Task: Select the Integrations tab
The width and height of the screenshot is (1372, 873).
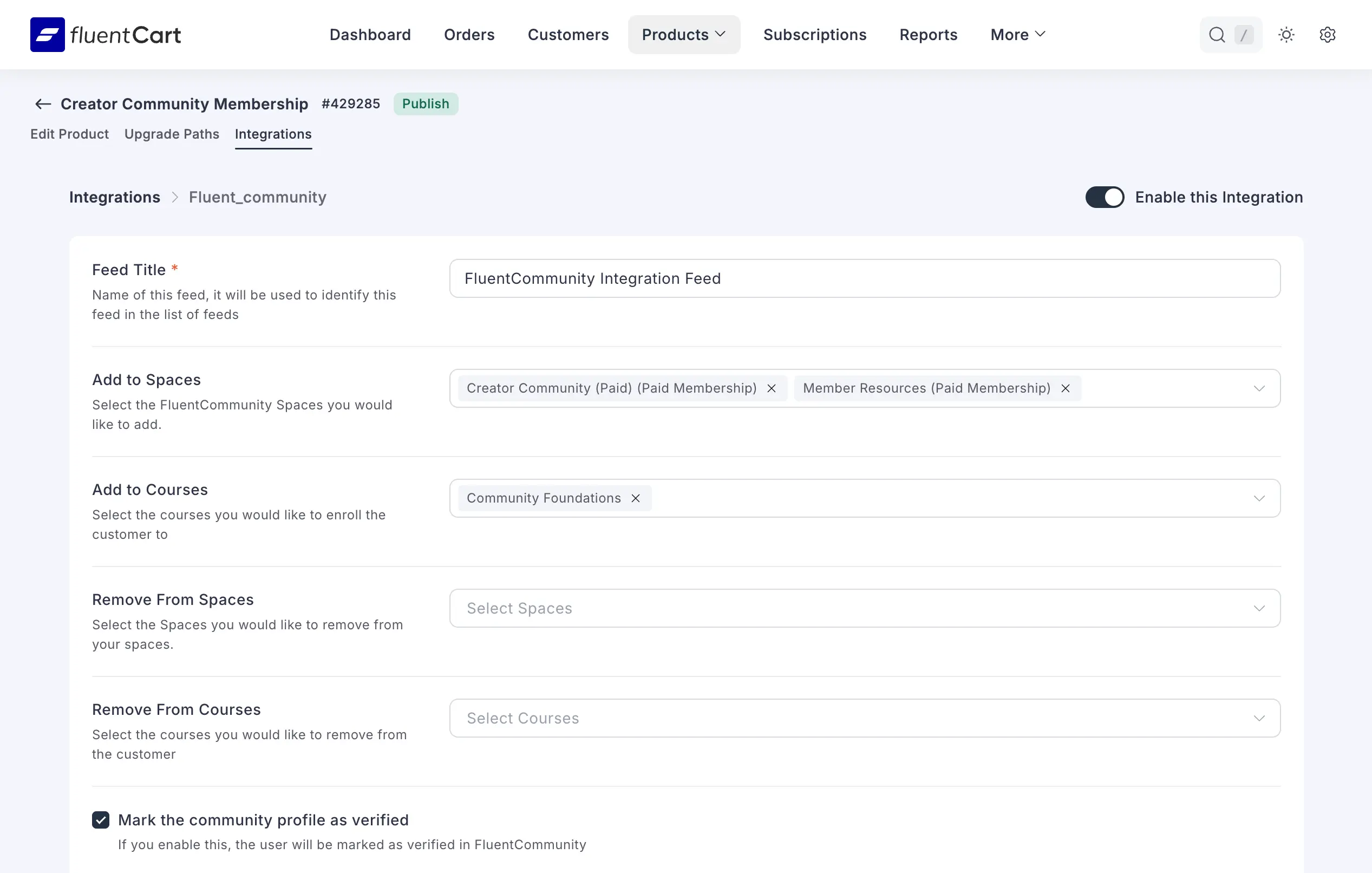Action: tap(273, 134)
